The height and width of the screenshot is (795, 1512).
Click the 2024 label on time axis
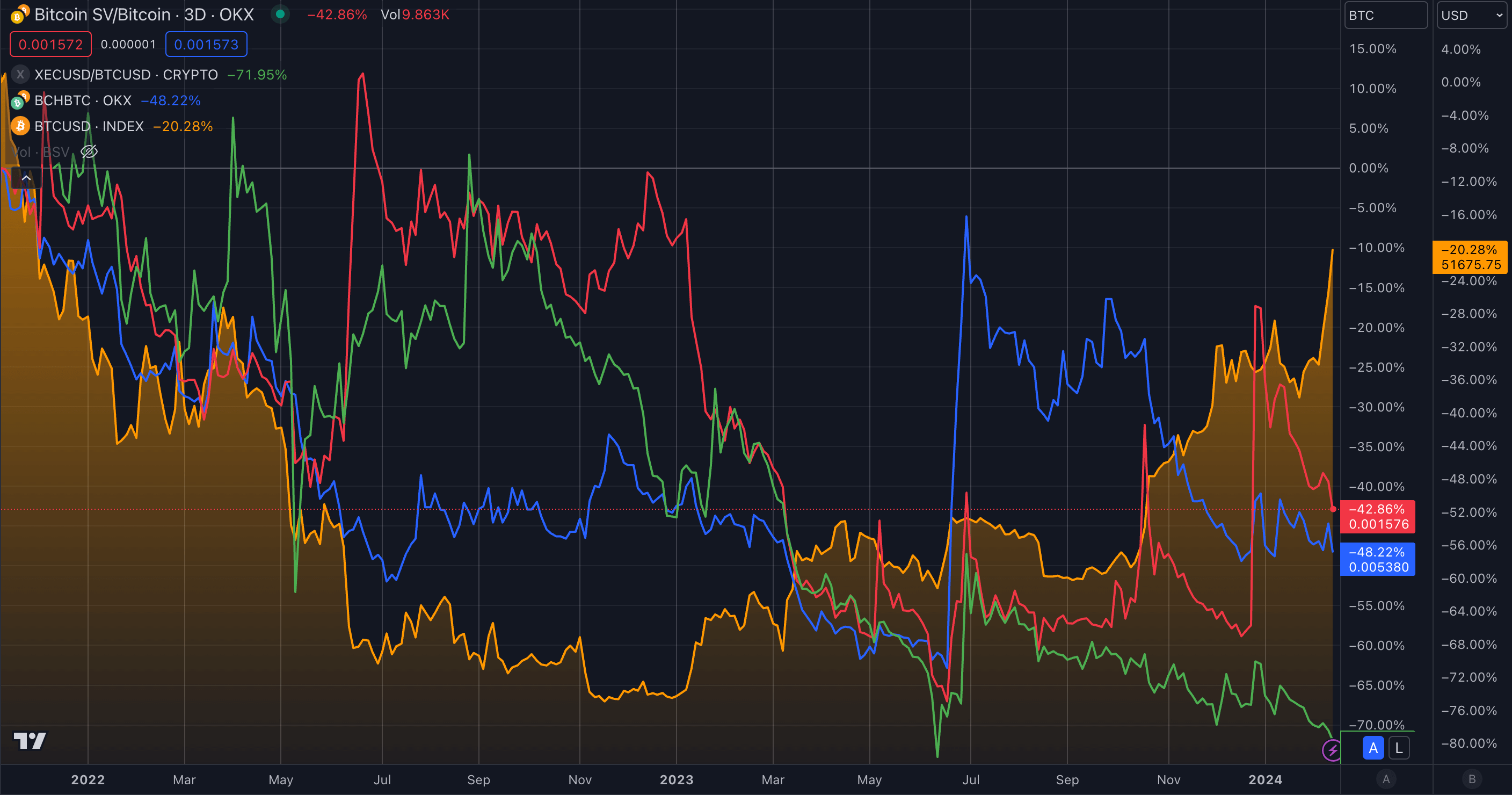point(1265,780)
